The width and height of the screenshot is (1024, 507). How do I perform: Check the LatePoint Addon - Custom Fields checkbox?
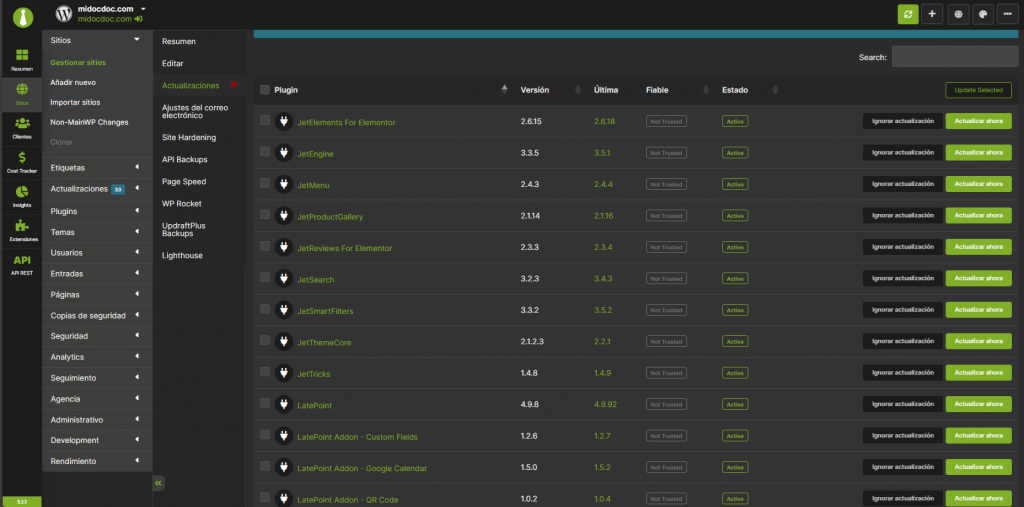click(x=264, y=434)
